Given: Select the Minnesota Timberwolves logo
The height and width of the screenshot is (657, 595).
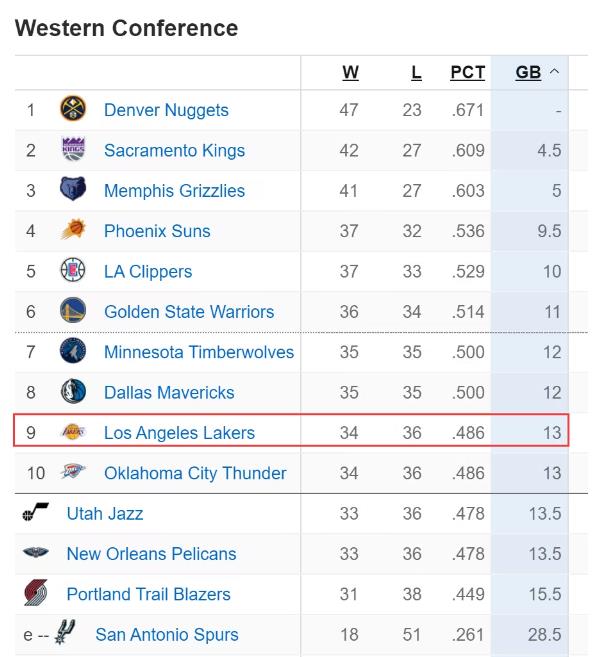Looking at the screenshot, I should click(73, 350).
